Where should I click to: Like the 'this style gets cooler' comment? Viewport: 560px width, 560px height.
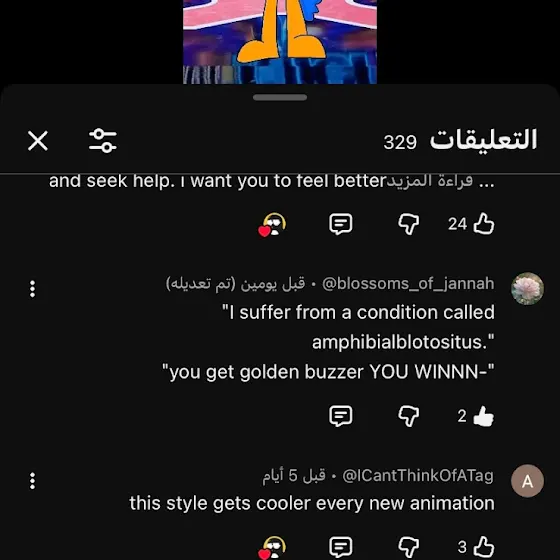[x=484, y=547]
